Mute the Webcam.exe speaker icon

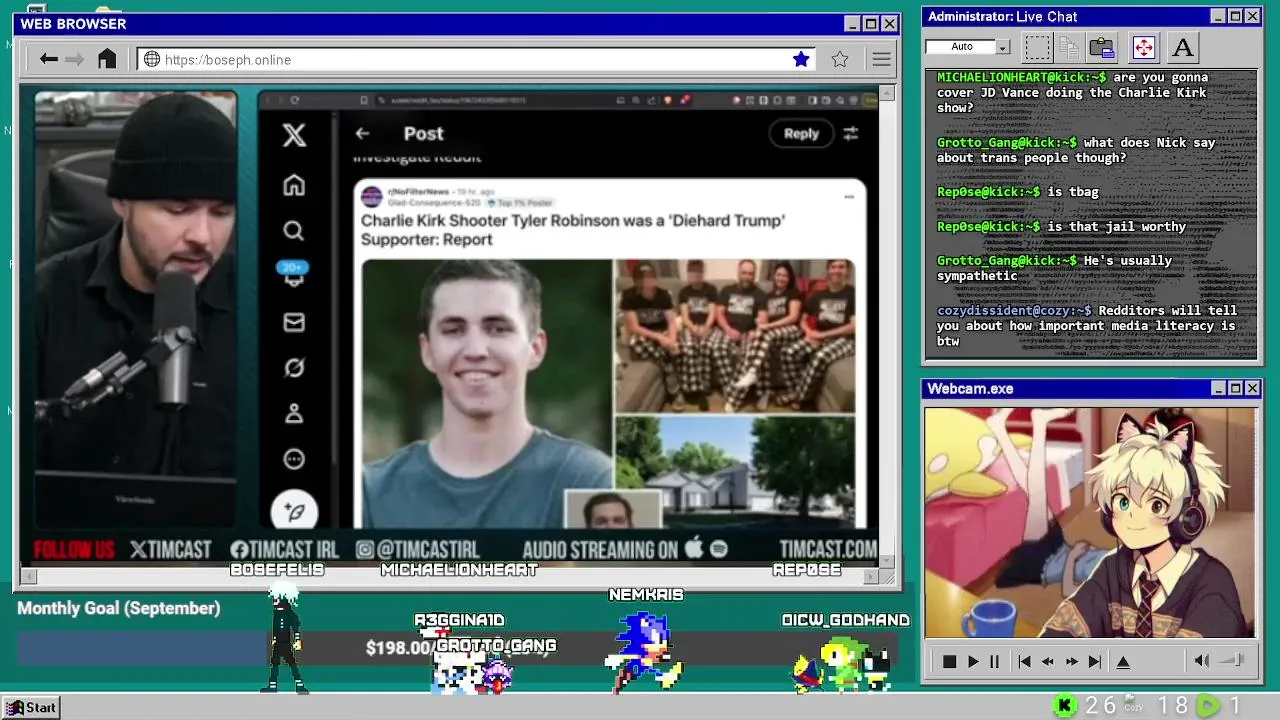coord(1202,660)
